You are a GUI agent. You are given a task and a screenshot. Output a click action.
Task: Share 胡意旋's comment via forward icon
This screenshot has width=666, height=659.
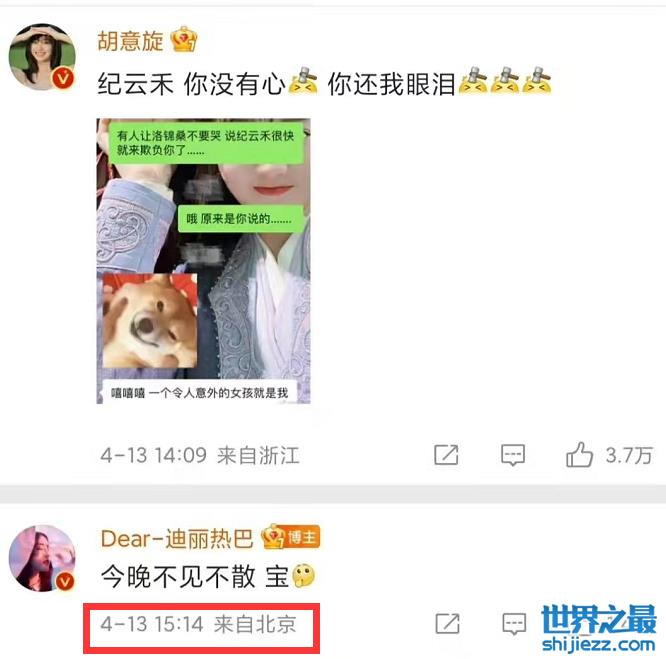click(x=446, y=455)
